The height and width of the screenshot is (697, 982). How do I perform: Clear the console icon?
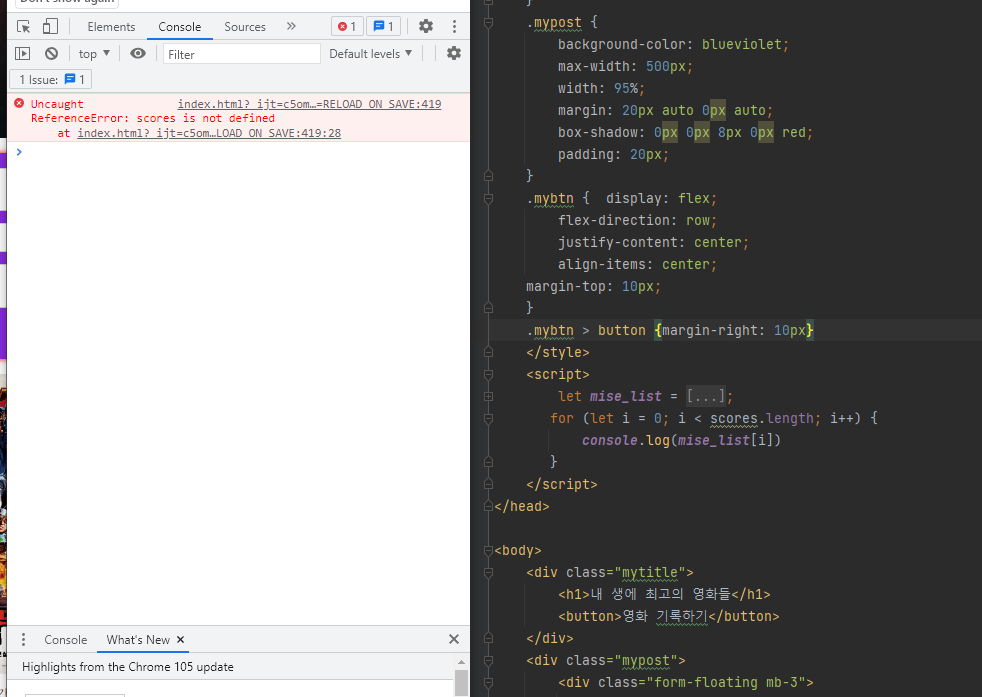(51, 54)
